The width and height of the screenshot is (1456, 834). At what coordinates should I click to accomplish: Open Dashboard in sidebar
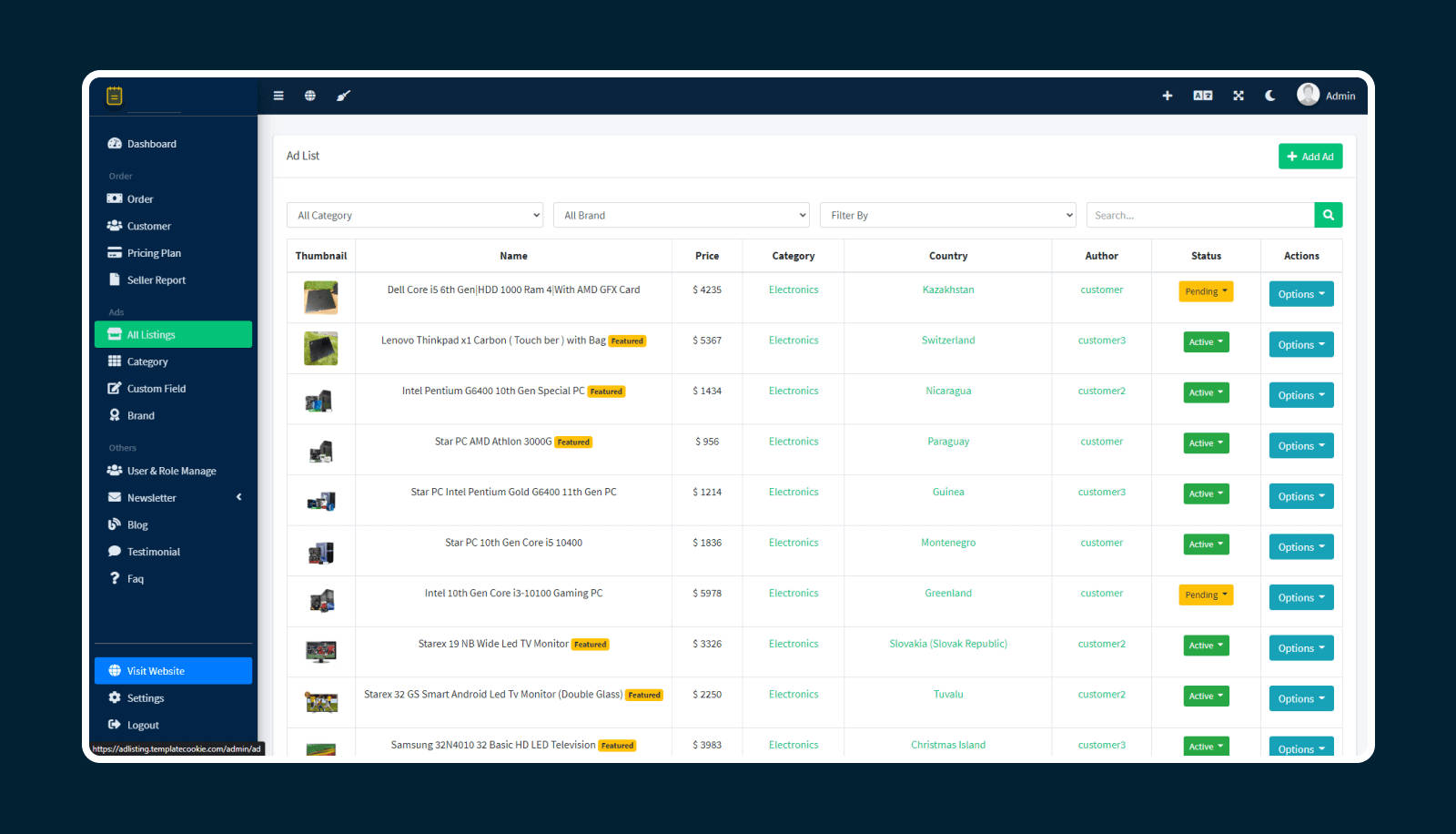click(x=173, y=144)
